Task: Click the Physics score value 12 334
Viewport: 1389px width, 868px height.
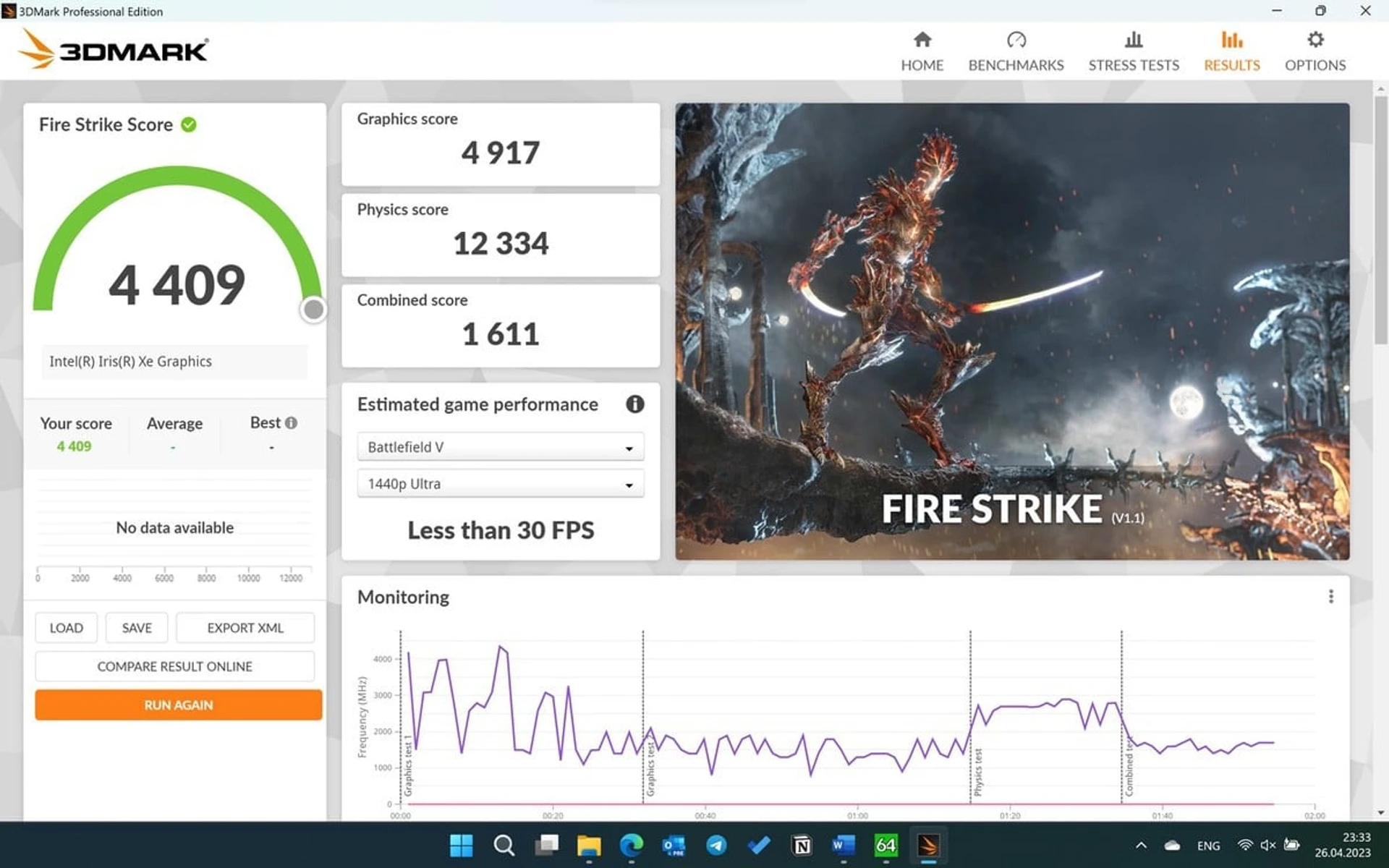Action: tap(501, 243)
